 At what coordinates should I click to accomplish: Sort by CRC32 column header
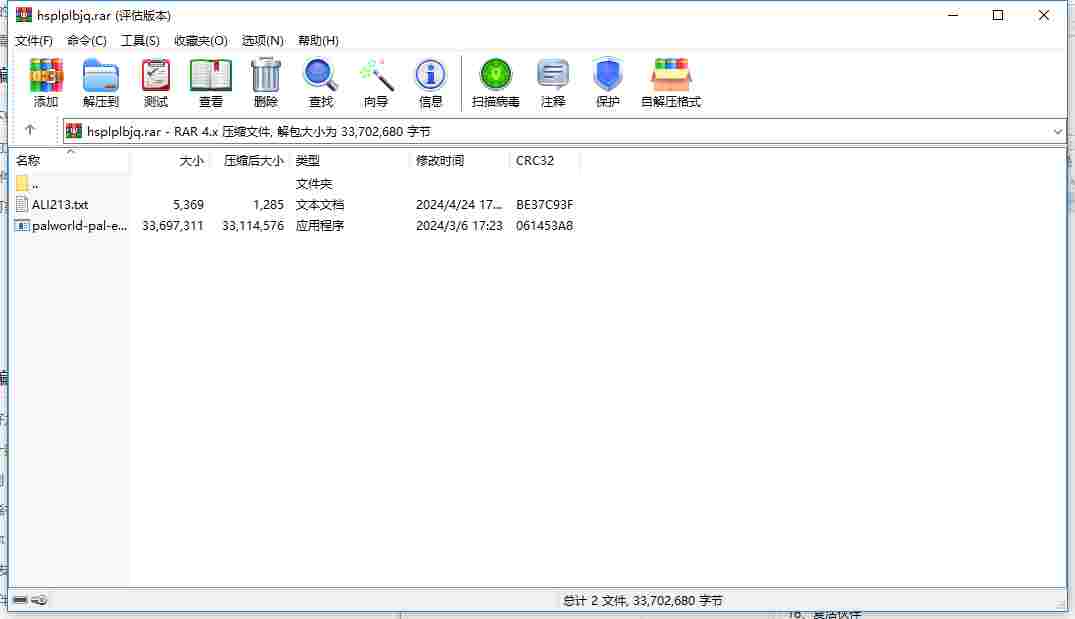[x=544, y=160]
